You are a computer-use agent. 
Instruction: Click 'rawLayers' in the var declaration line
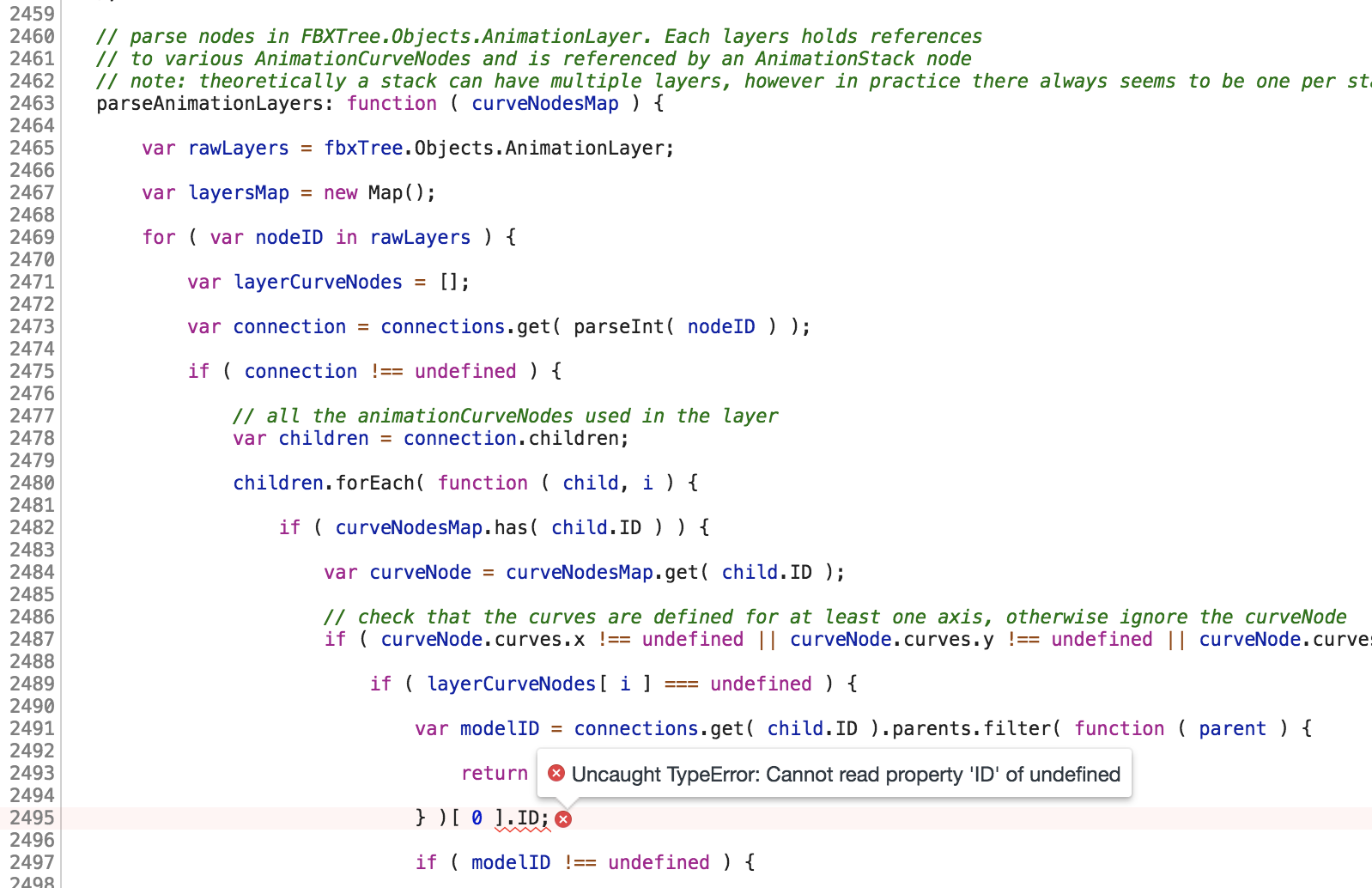(x=239, y=148)
